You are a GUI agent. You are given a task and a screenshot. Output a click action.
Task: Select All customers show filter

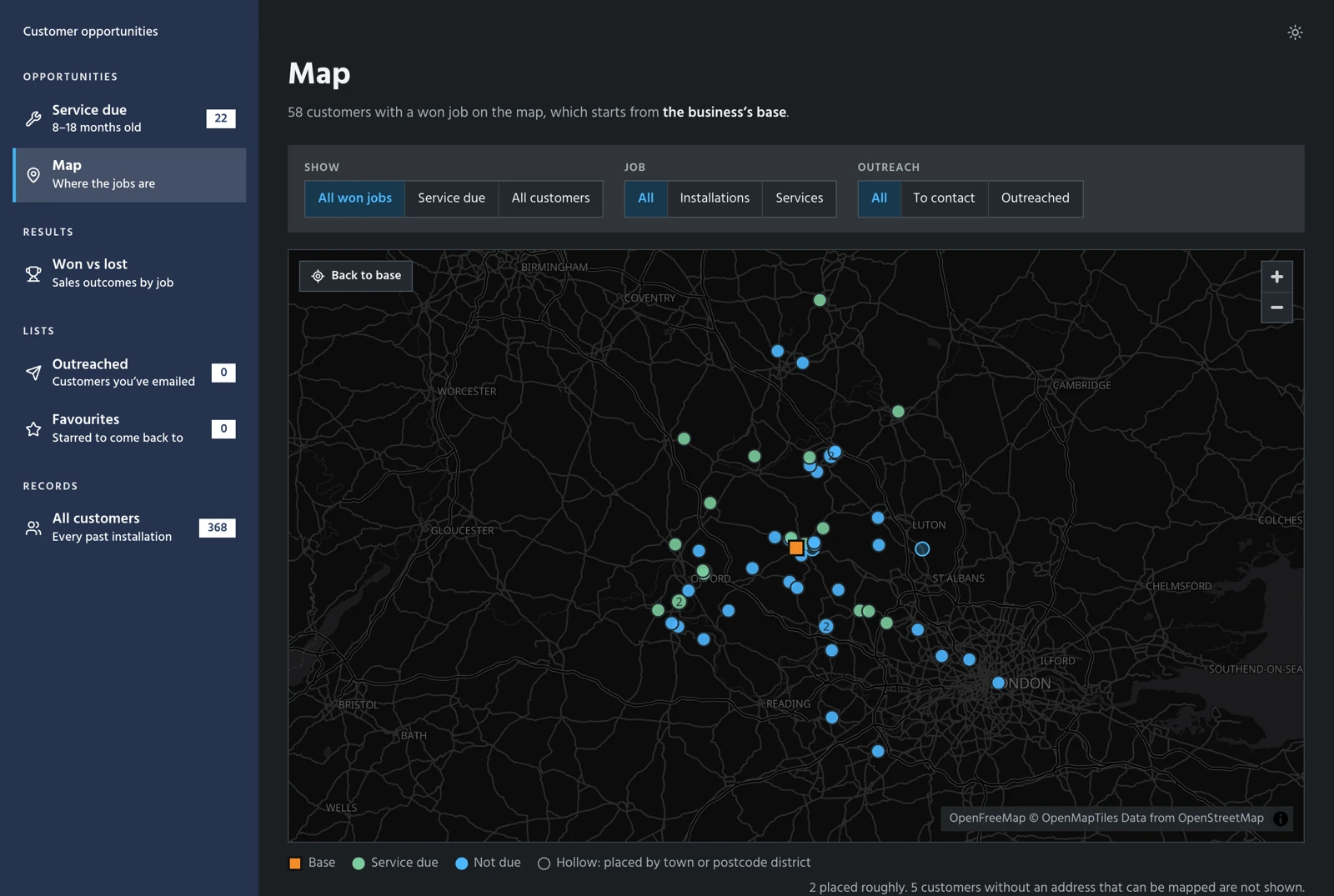(550, 198)
